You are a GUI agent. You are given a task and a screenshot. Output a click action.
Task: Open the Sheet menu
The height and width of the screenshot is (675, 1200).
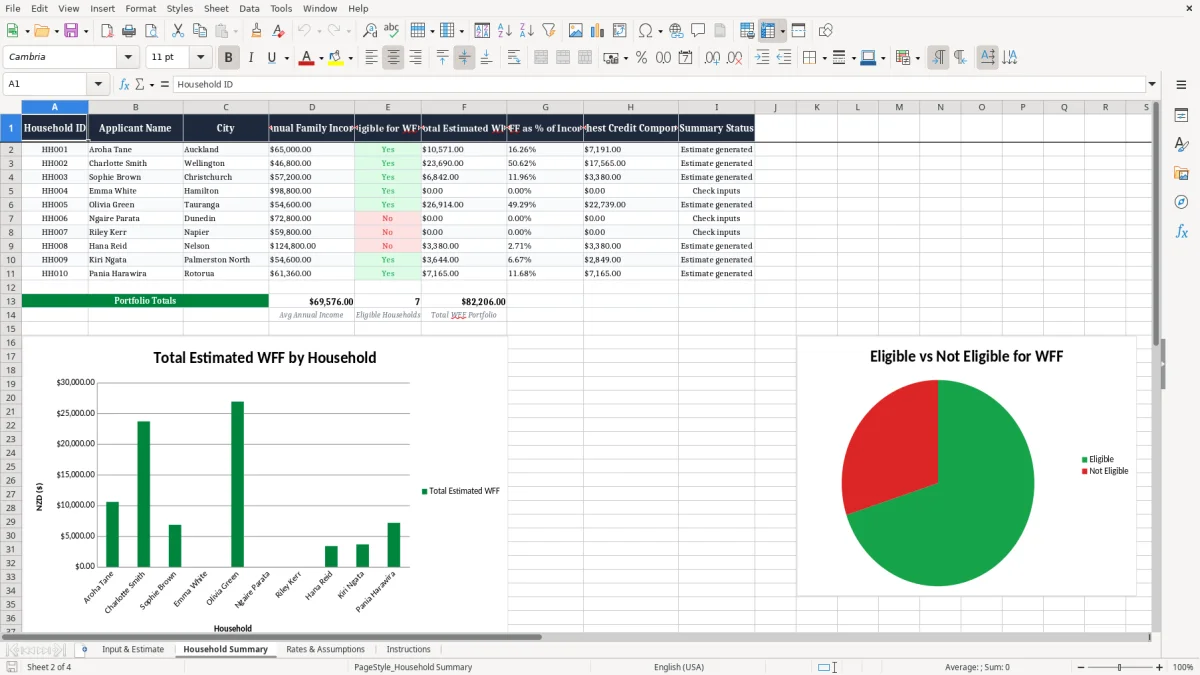[x=216, y=8]
